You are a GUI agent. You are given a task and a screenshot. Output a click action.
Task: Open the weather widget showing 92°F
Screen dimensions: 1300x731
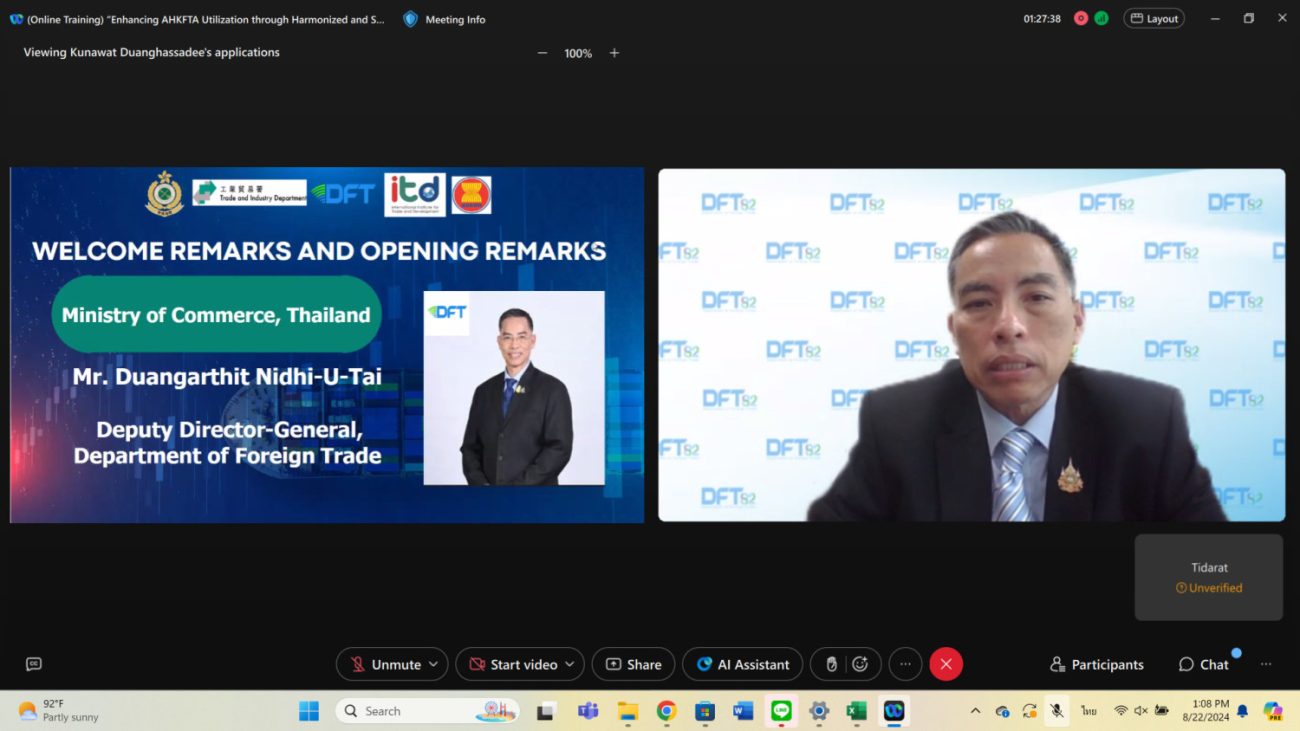point(58,711)
